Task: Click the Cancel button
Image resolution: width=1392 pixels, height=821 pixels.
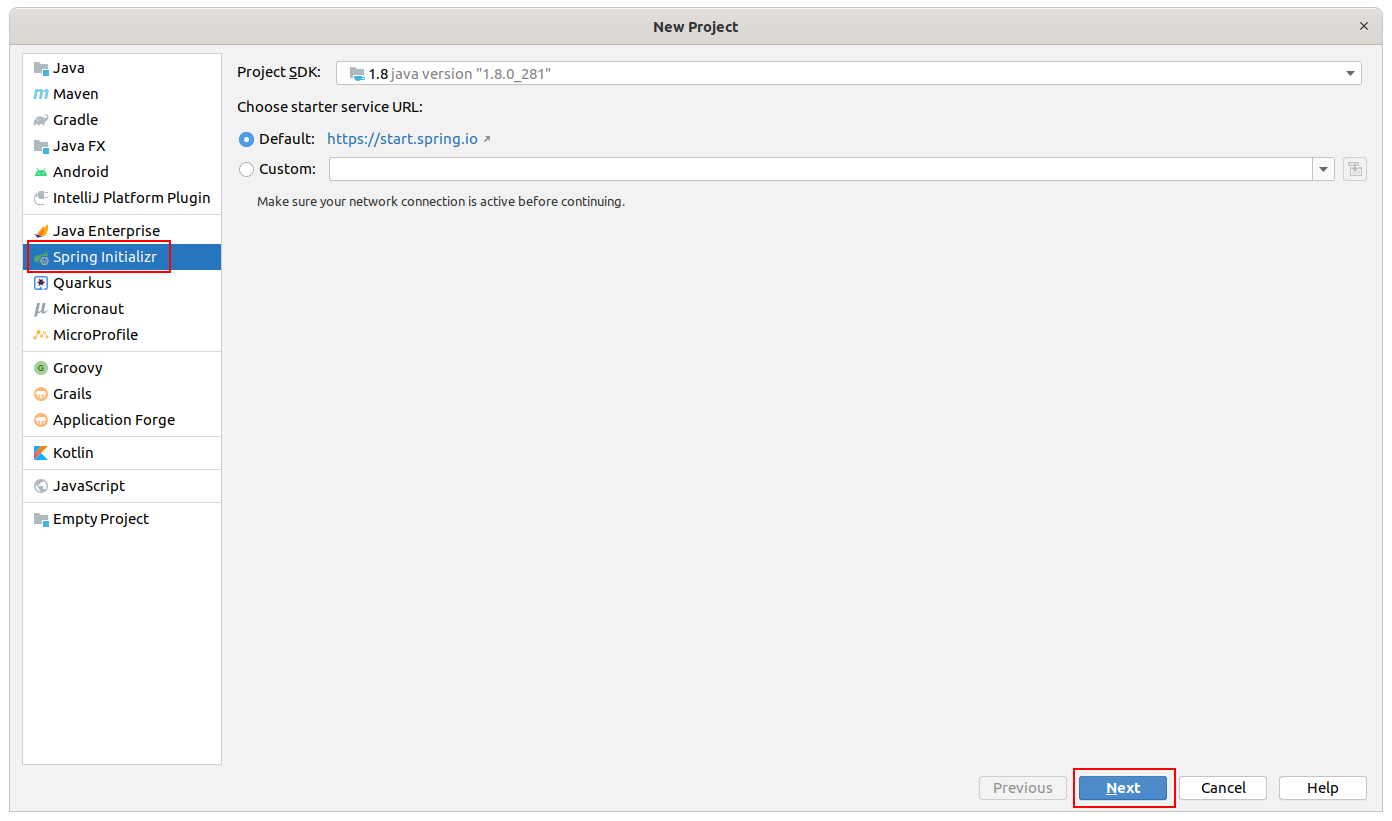Action: (x=1223, y=788)
